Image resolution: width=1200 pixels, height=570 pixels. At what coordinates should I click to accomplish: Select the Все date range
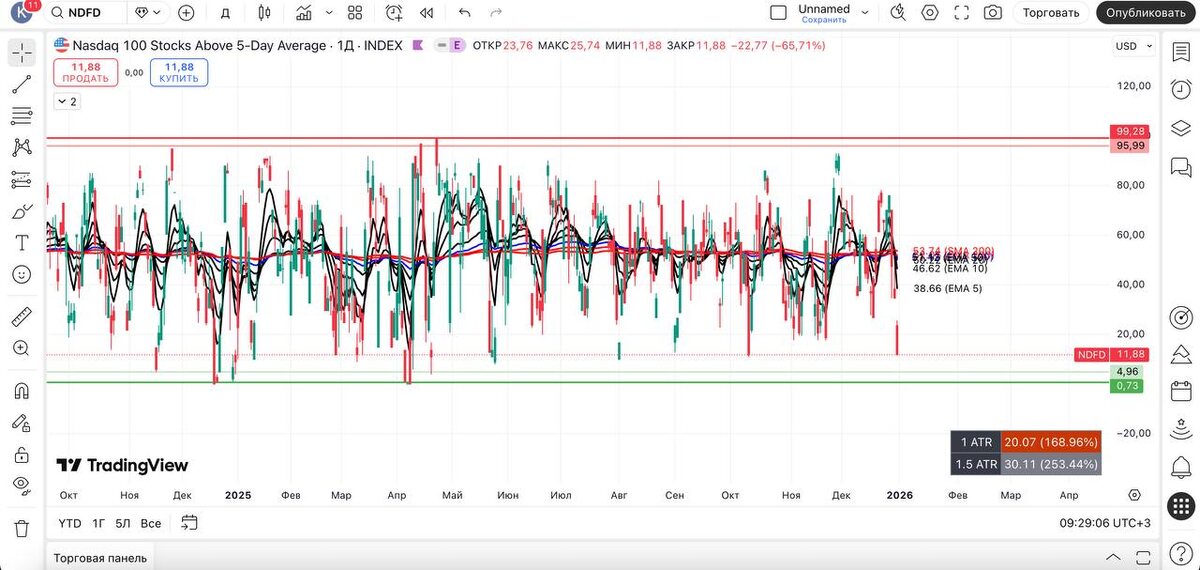point(151,523)
